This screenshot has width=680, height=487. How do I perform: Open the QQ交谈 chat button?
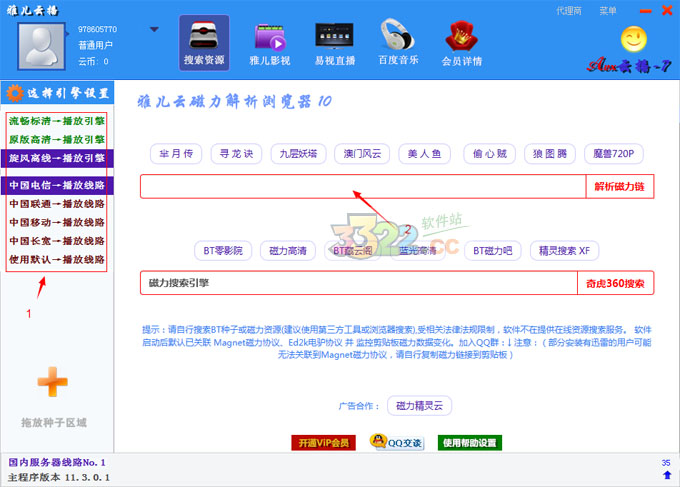coord(396,442)
